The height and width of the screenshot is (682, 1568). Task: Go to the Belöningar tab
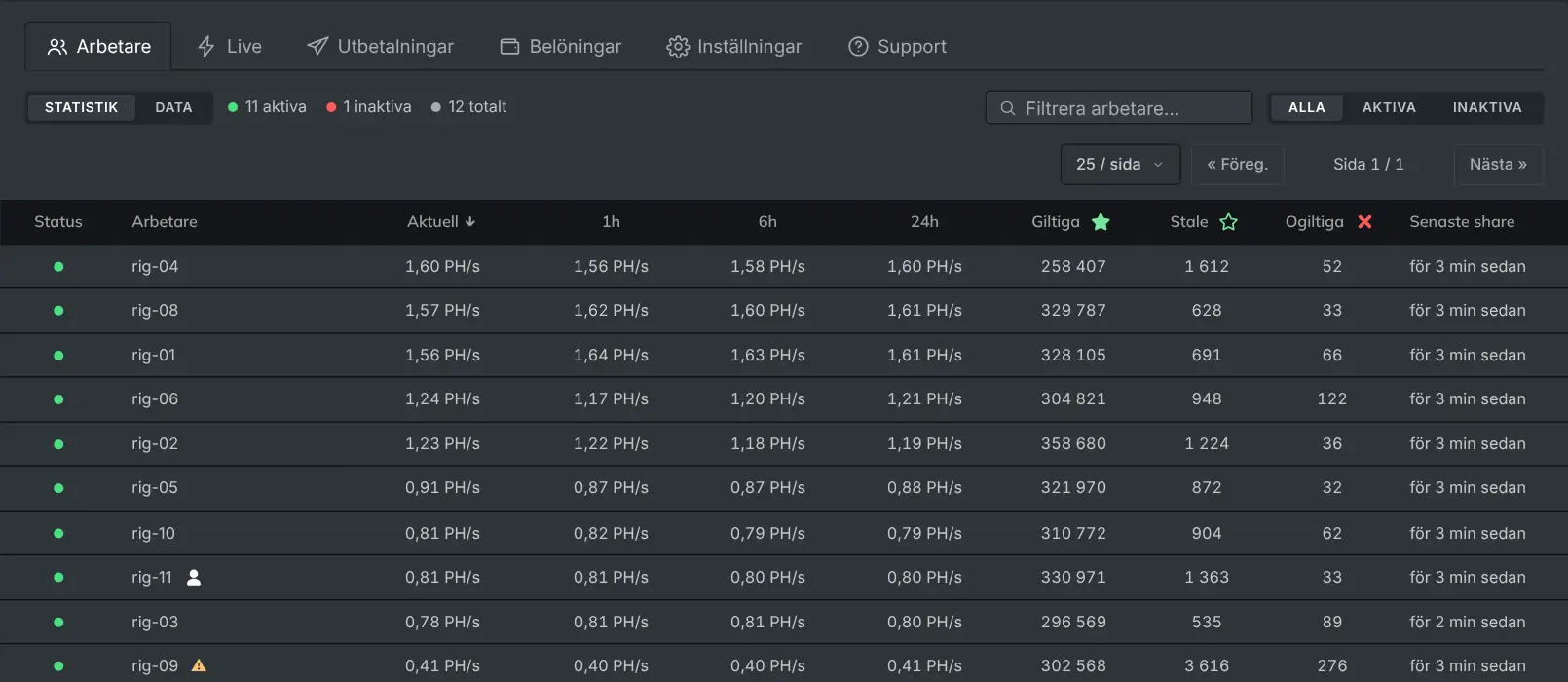click(560, 46)
